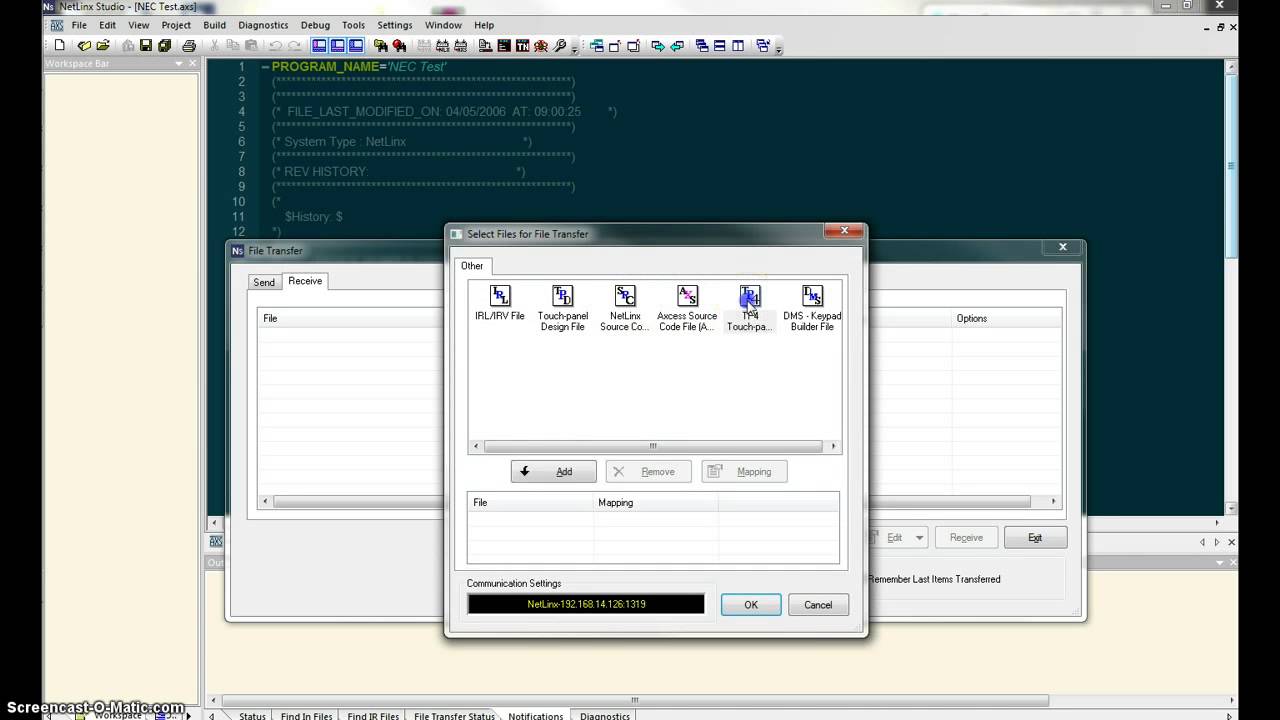Click the Mapping column header

point(656,502)
